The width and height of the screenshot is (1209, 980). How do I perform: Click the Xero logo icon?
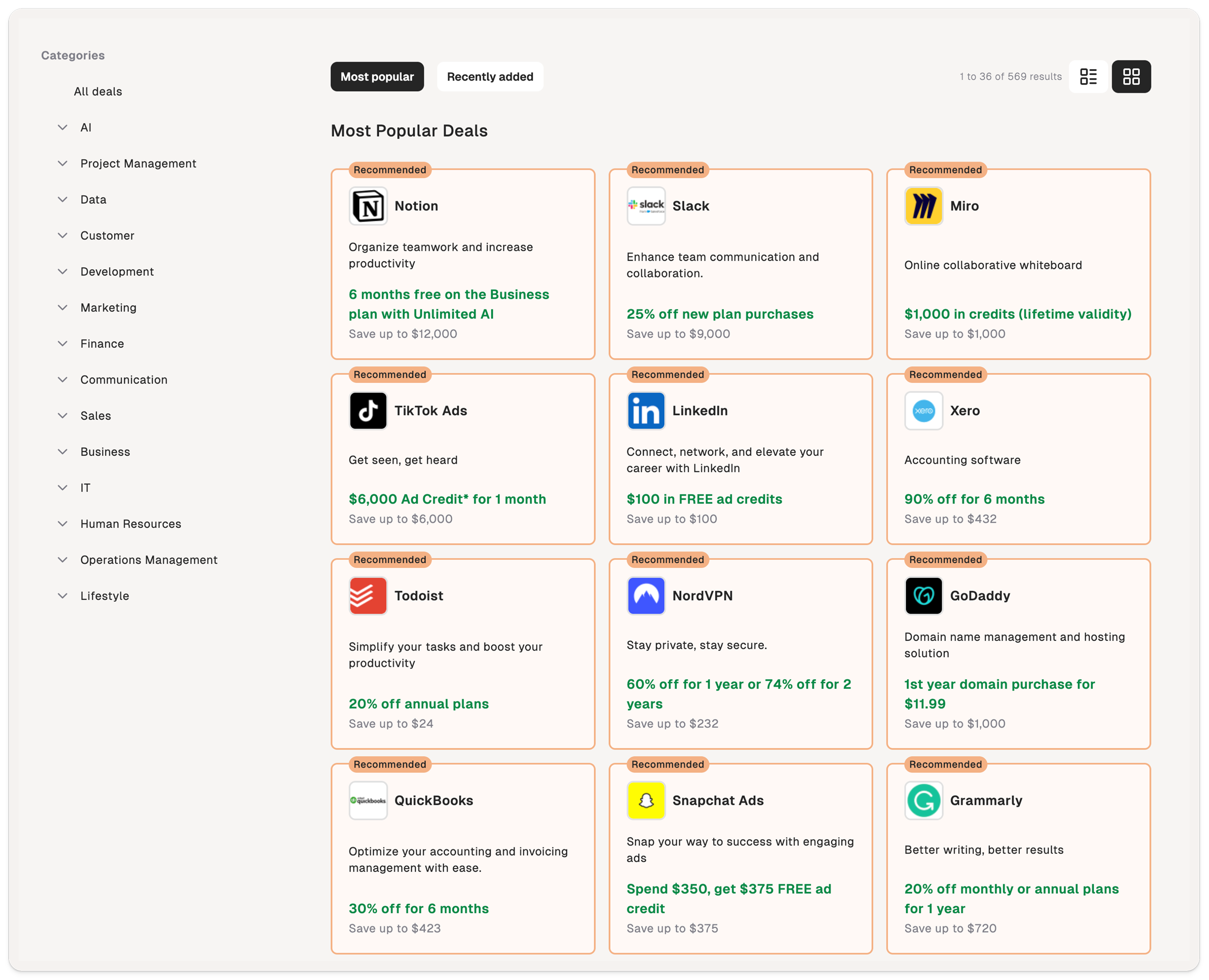click(x=924, y=411)
